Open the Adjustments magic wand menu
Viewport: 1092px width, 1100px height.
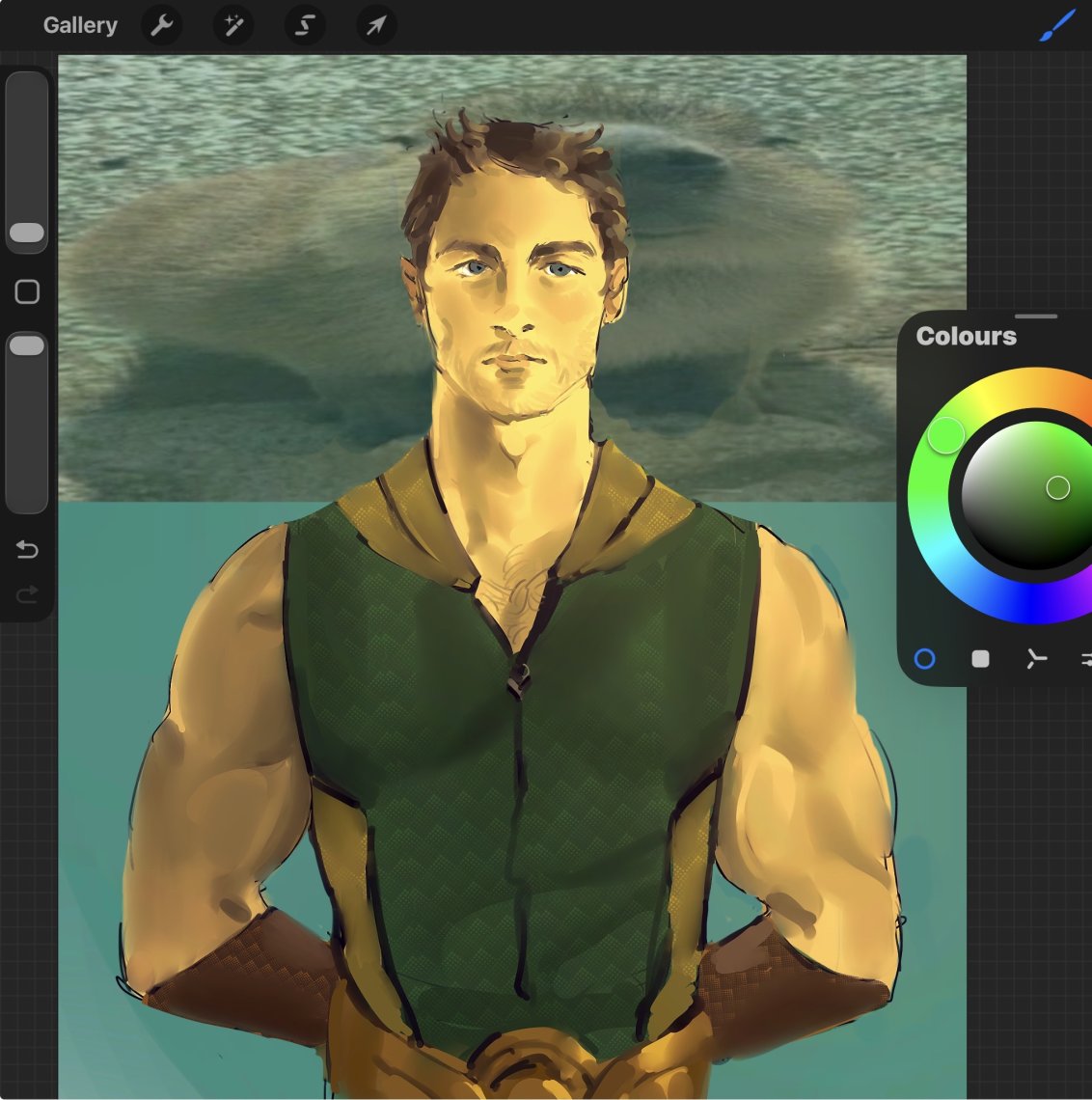pos(233,25)
